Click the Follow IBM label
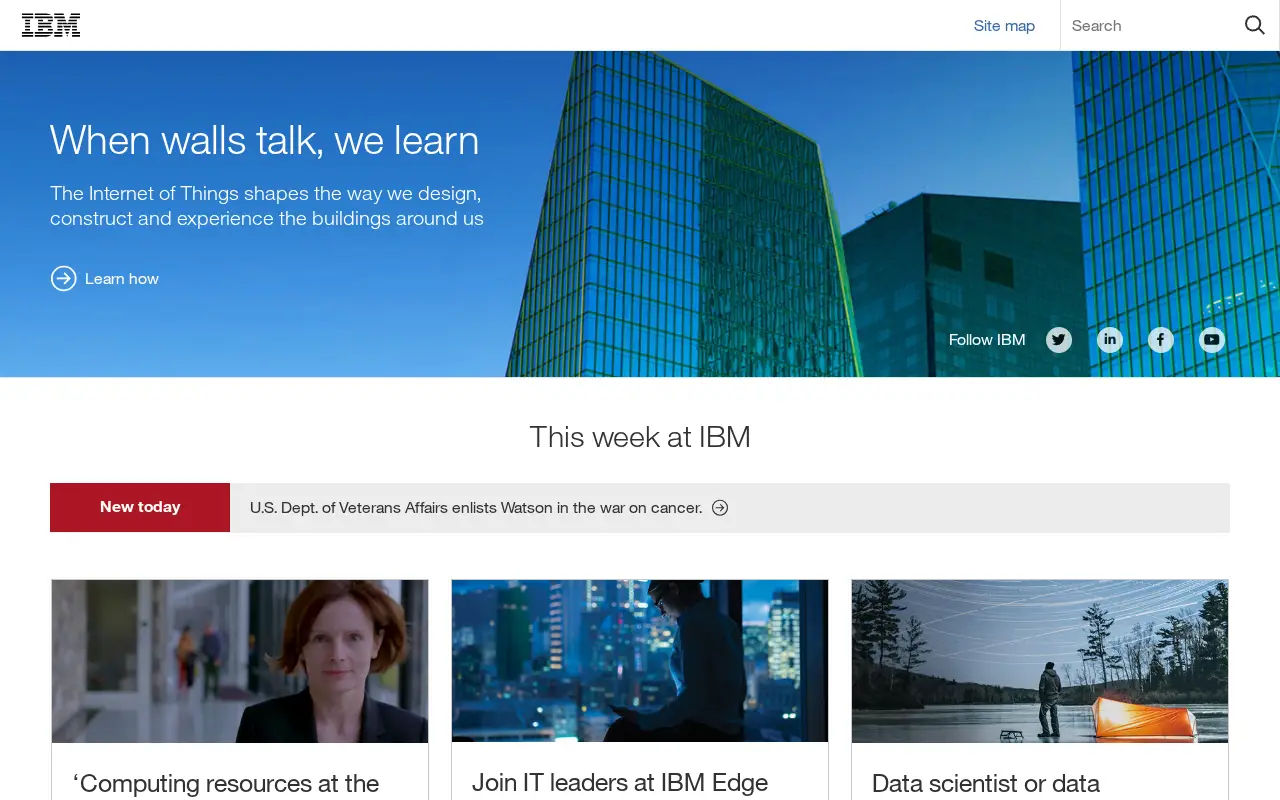 987,340
